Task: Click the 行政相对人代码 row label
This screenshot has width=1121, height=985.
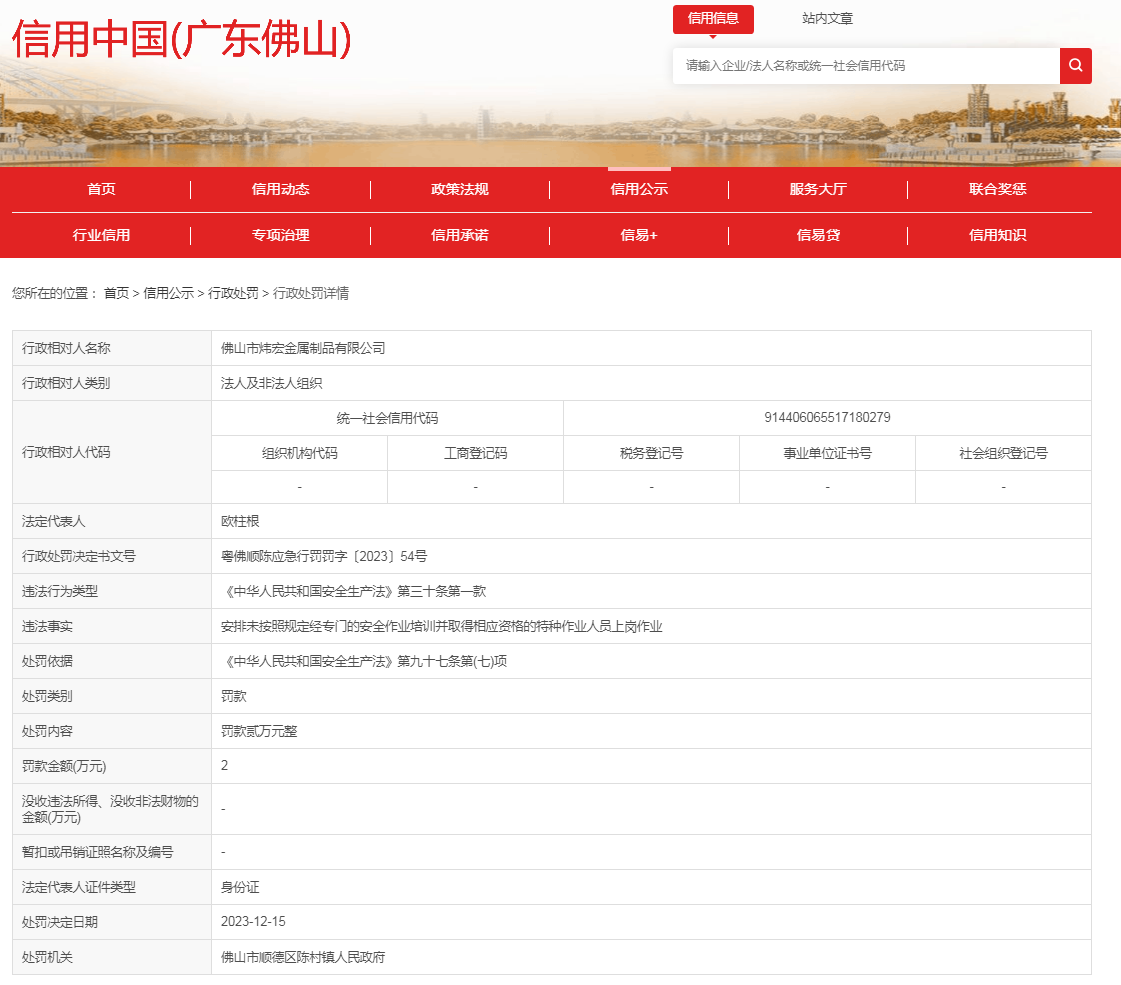Action: click(66, 452)
